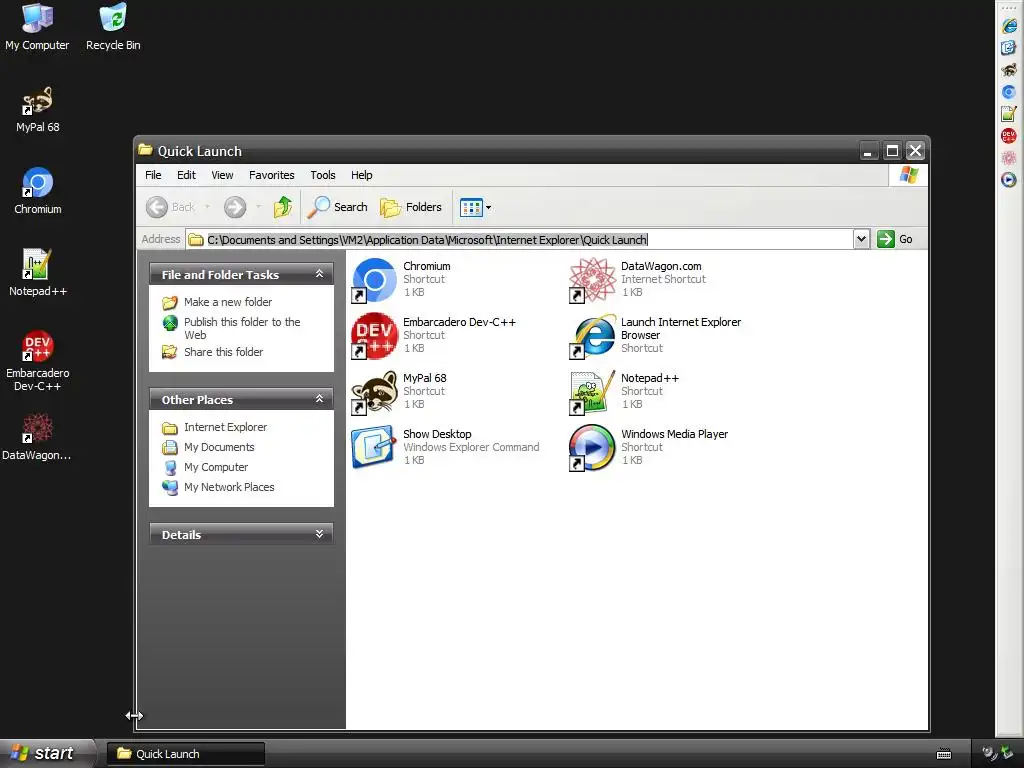Image resolution: width=1024 pixels, height=768 pixels.
Task: Expand the Details panel
Action: (319, 534)
